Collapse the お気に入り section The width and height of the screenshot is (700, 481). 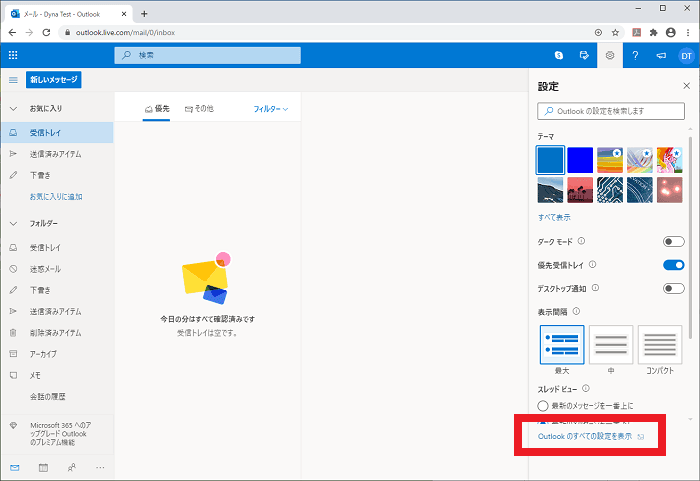point(13,108)
